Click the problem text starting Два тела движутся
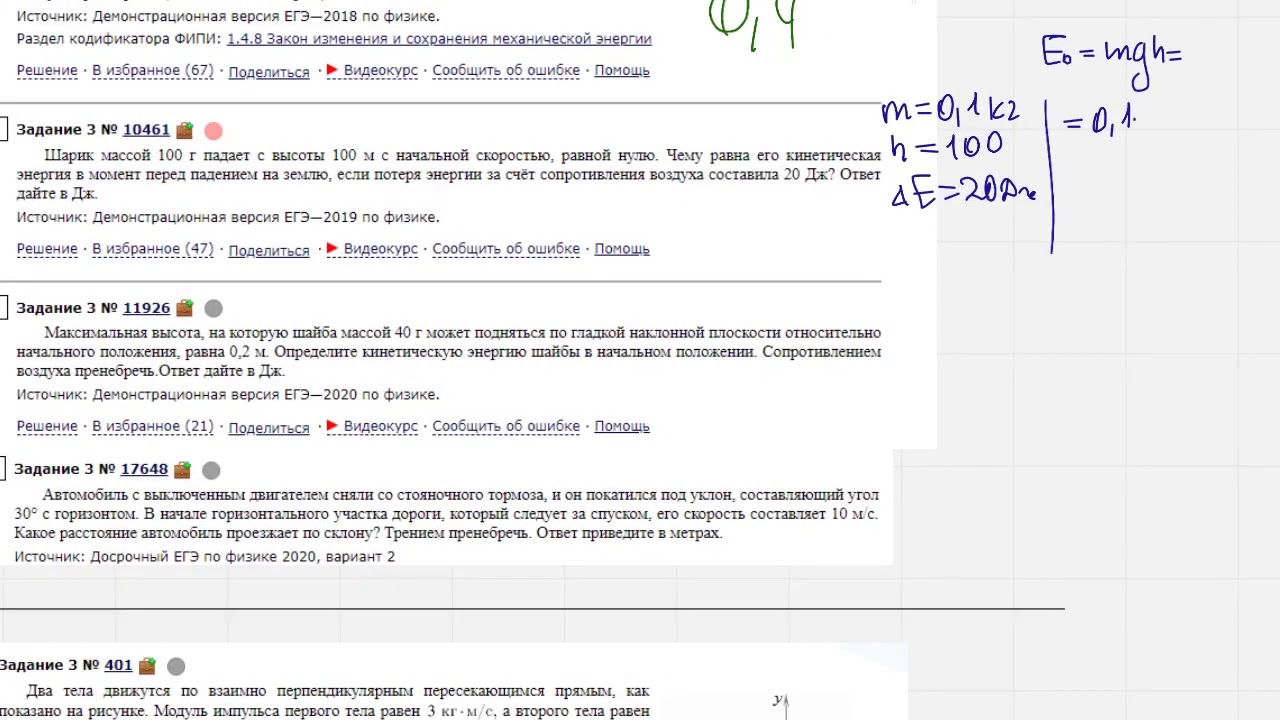Screen dimensions: 1280x720 pos(325,701)
